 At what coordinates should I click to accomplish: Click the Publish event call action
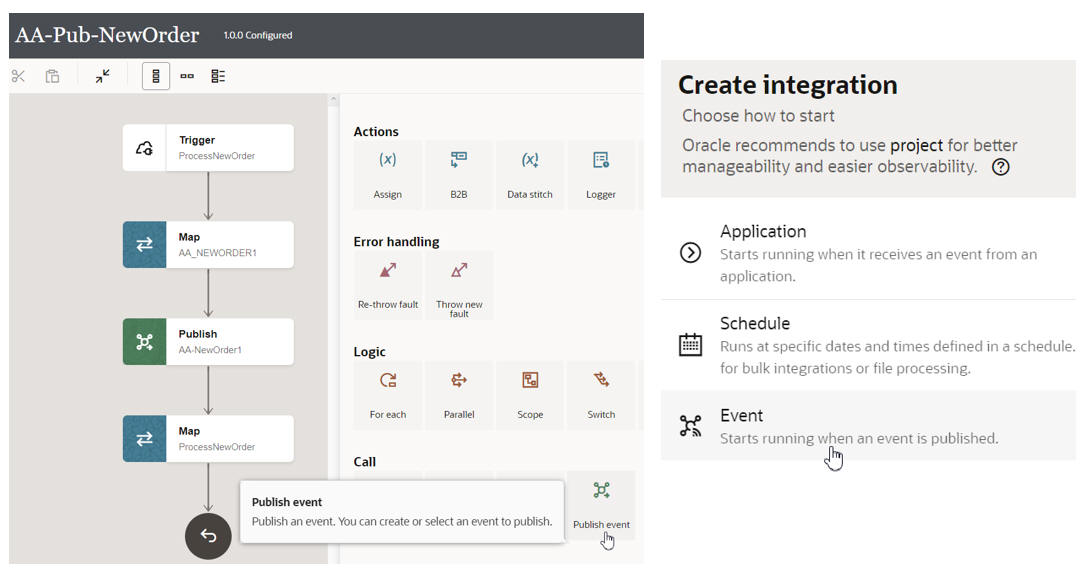601,503
